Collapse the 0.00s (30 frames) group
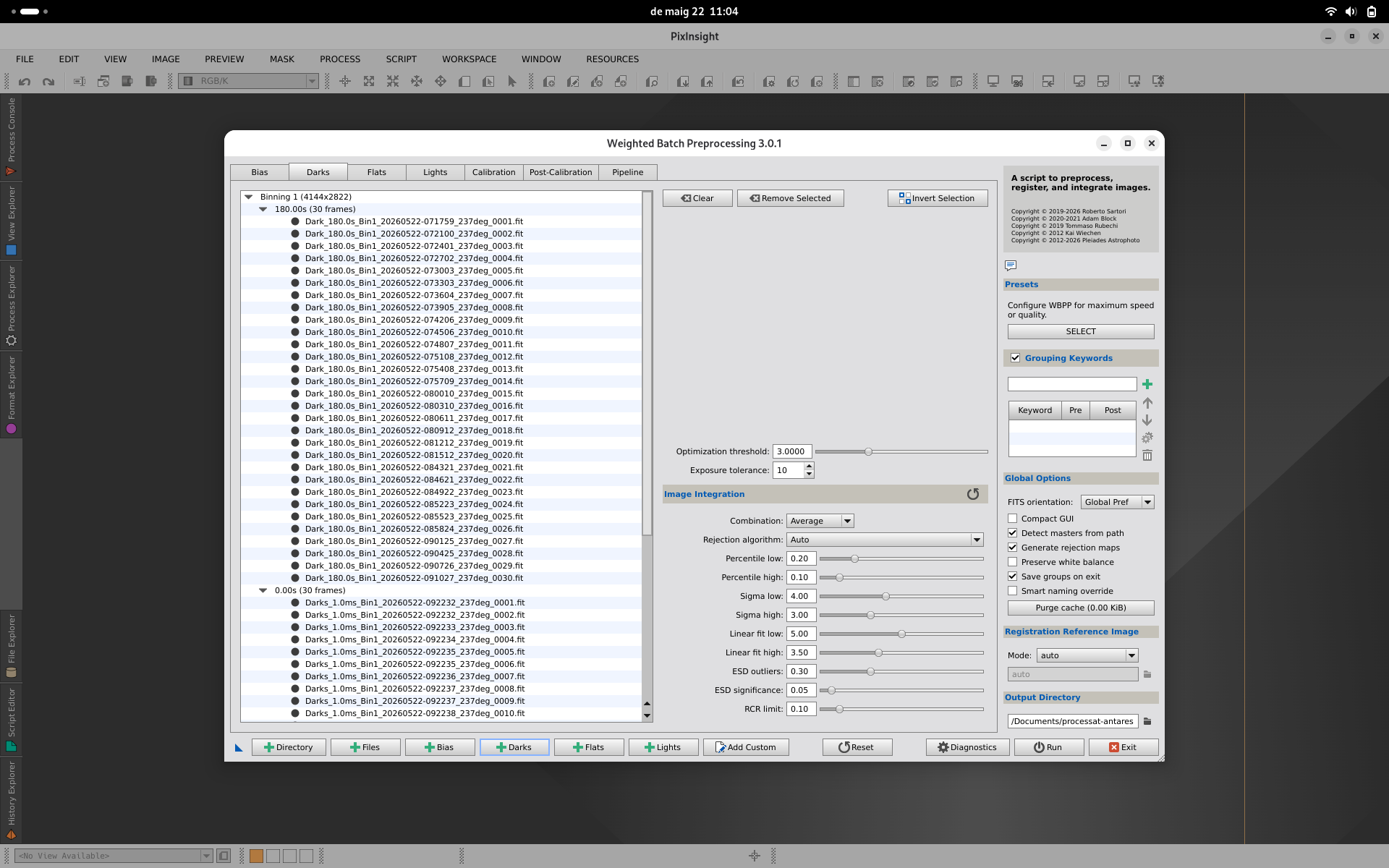Screen dimensions: 1389x868 263,590
